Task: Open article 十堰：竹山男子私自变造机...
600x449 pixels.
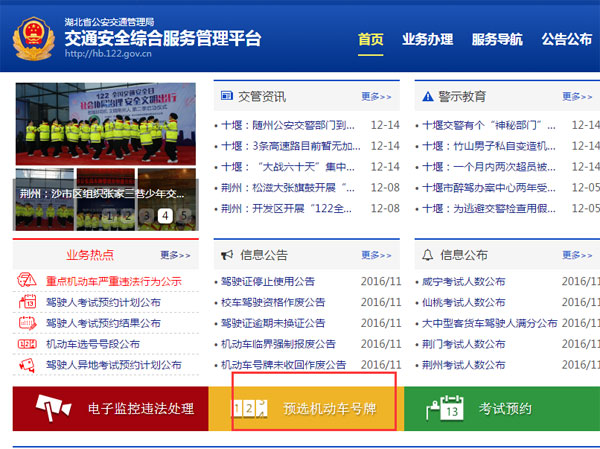Action: (x=489, y=146)
